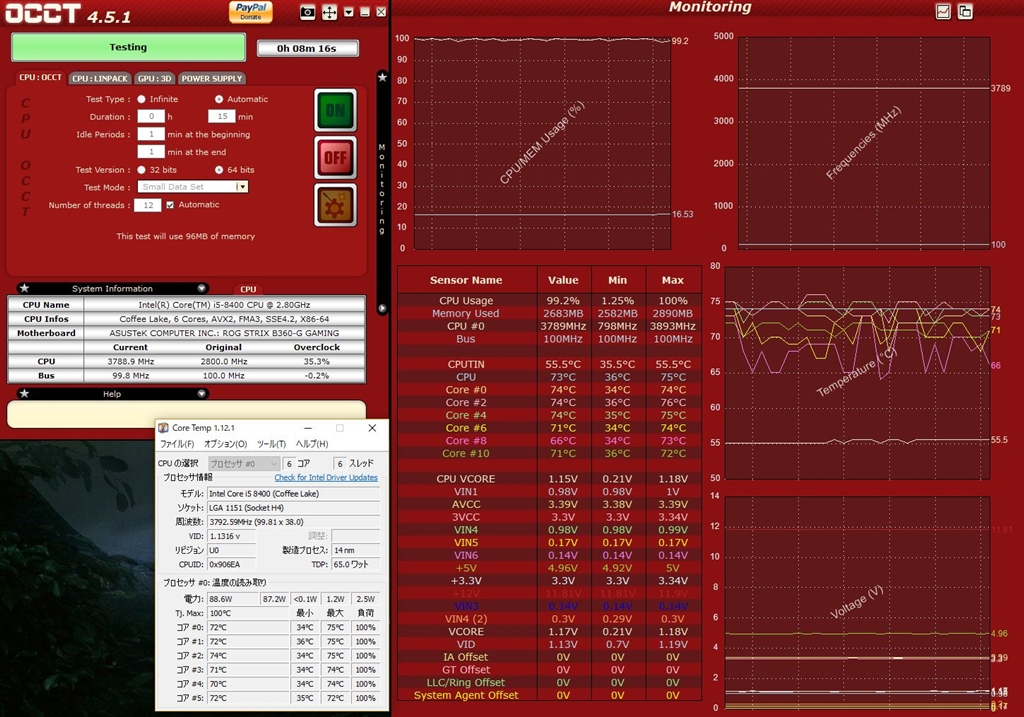Click the idle minutes at the end field
Viewport: 1024px width, 717px height.
pos(151,151)
